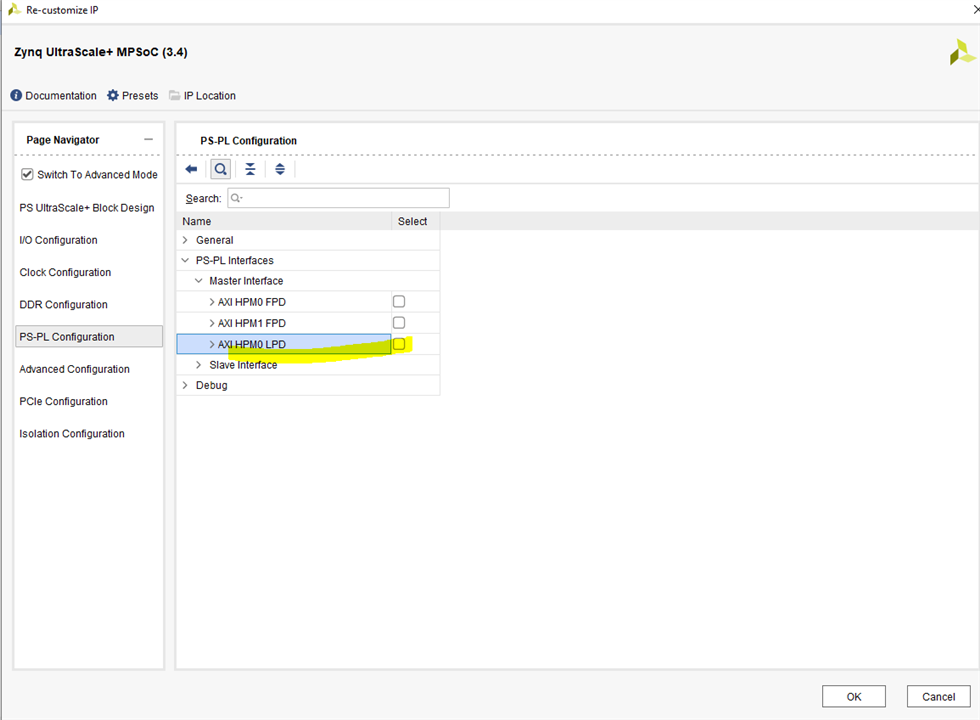Image resolution: width=980 pixels, height=720 pixels.
Task: Open Documentation info icon link
Action: [x=16, y=96]
